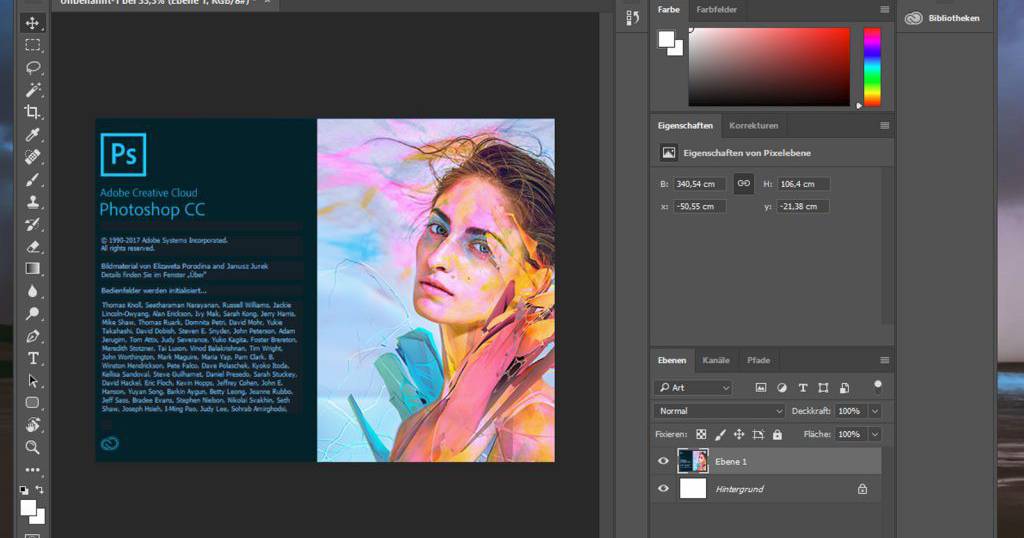Viewport: 1024px width, 538px height.
Task: Expand the Deckkraft slider arrow
Action: [x=874, y=411]
